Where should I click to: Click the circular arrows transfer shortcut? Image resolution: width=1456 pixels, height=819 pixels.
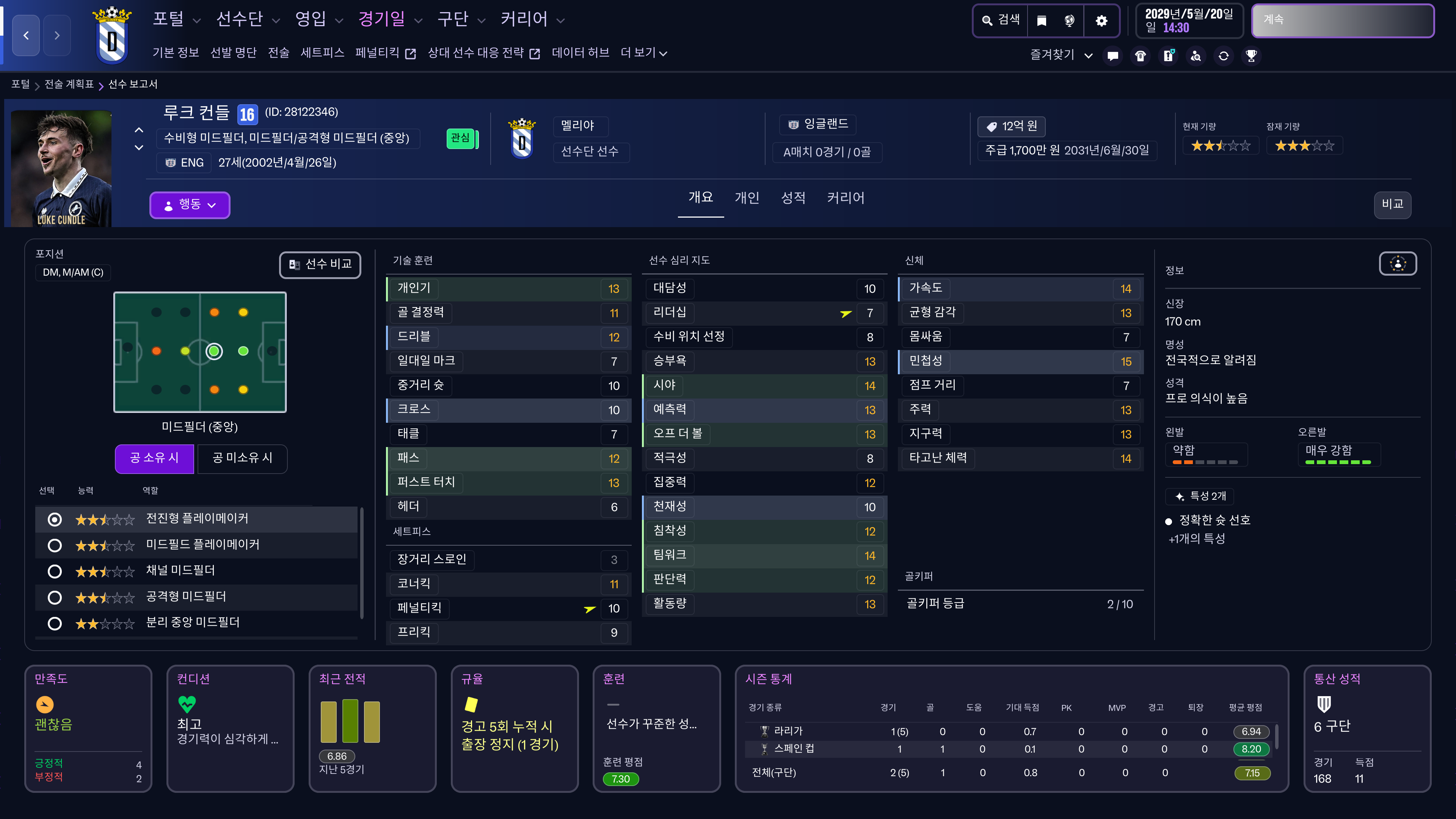[x=1224, y=55]
